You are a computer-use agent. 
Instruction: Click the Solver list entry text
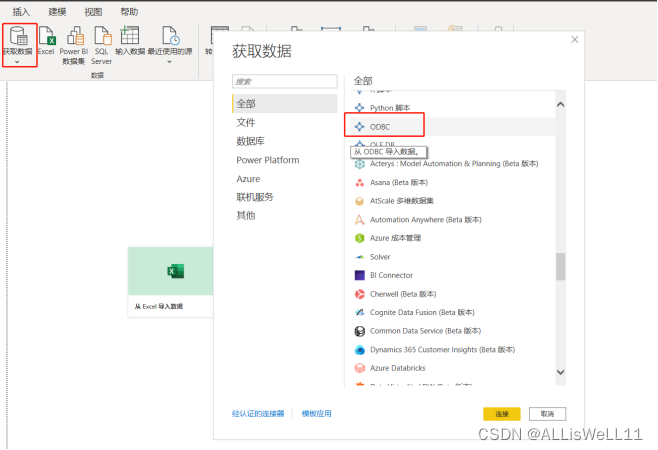click(380, 257)
